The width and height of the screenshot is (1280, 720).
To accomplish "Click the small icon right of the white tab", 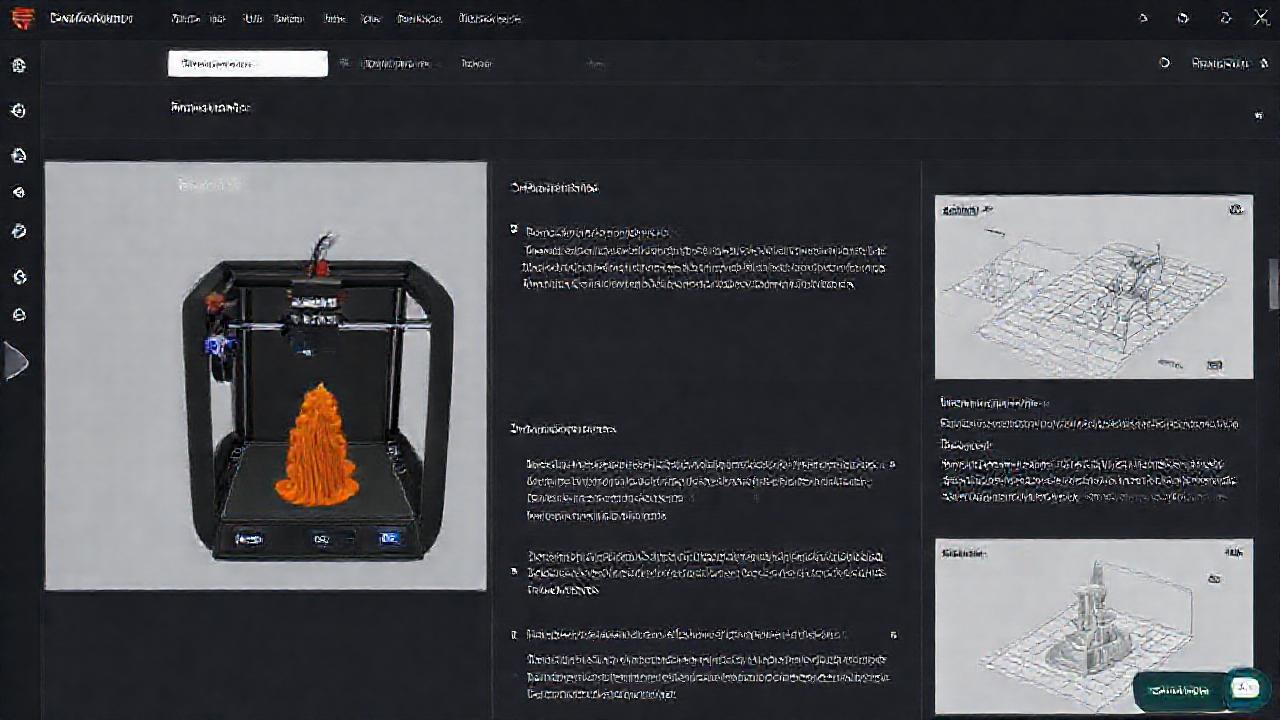I will tap(343, 63).
